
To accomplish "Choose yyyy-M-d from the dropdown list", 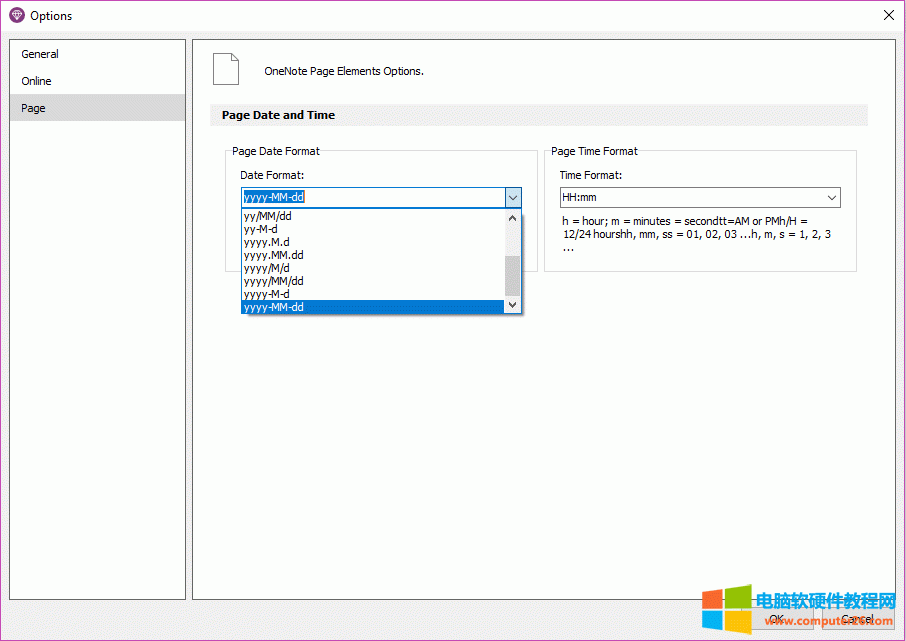I will (267, 294).
